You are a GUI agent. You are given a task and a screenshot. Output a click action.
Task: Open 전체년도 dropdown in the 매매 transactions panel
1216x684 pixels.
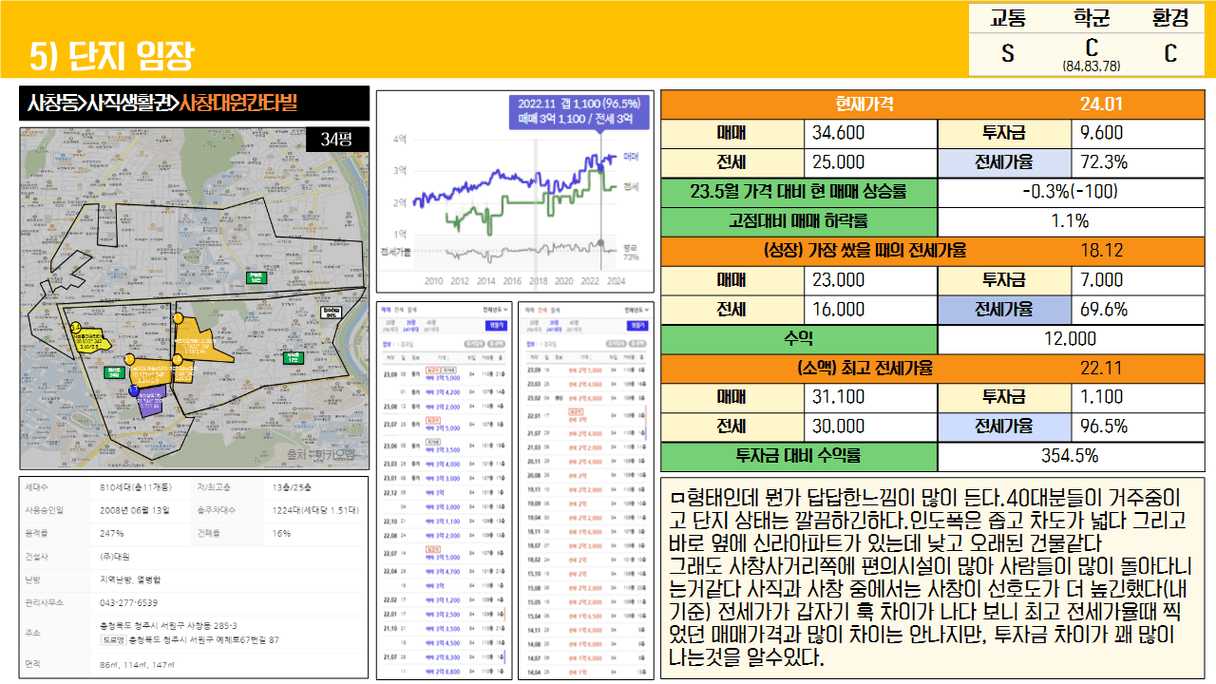[x=495, y=311]
